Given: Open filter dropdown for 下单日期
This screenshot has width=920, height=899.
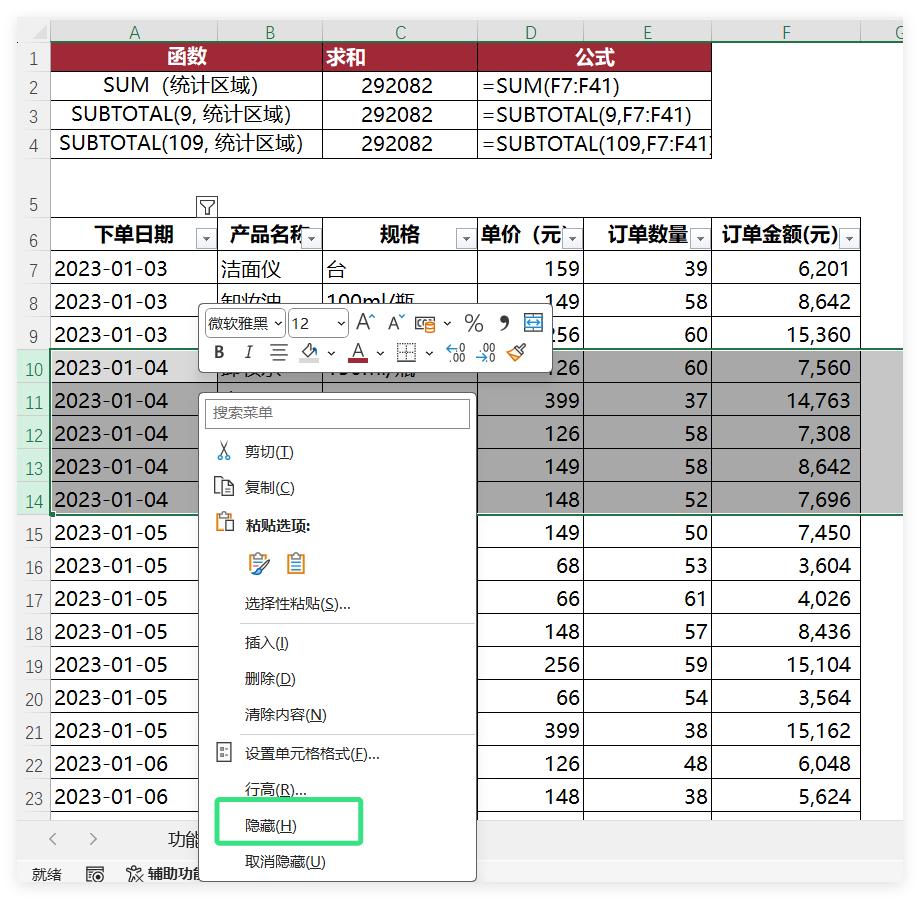Looking at the screenshot, I should tap(206, 239).
